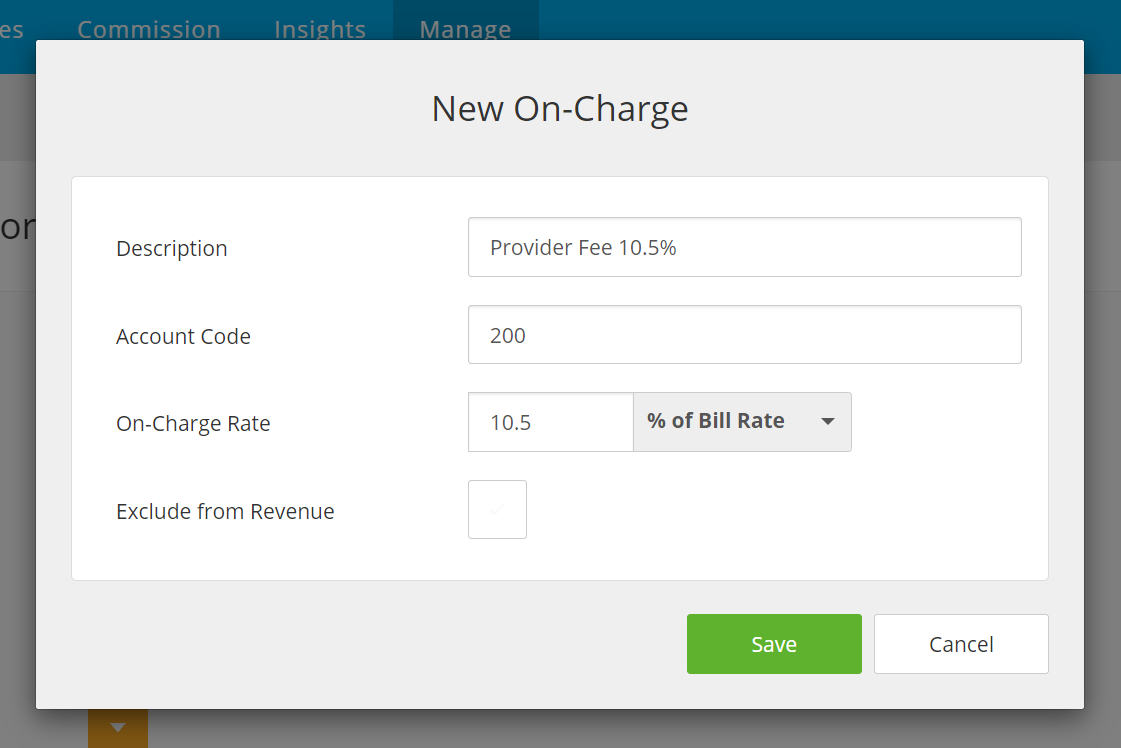The height and width of the screenshot is (748, 1121).
Task: Cancel the New On-Charge dialog
Action: click(961, 644)
